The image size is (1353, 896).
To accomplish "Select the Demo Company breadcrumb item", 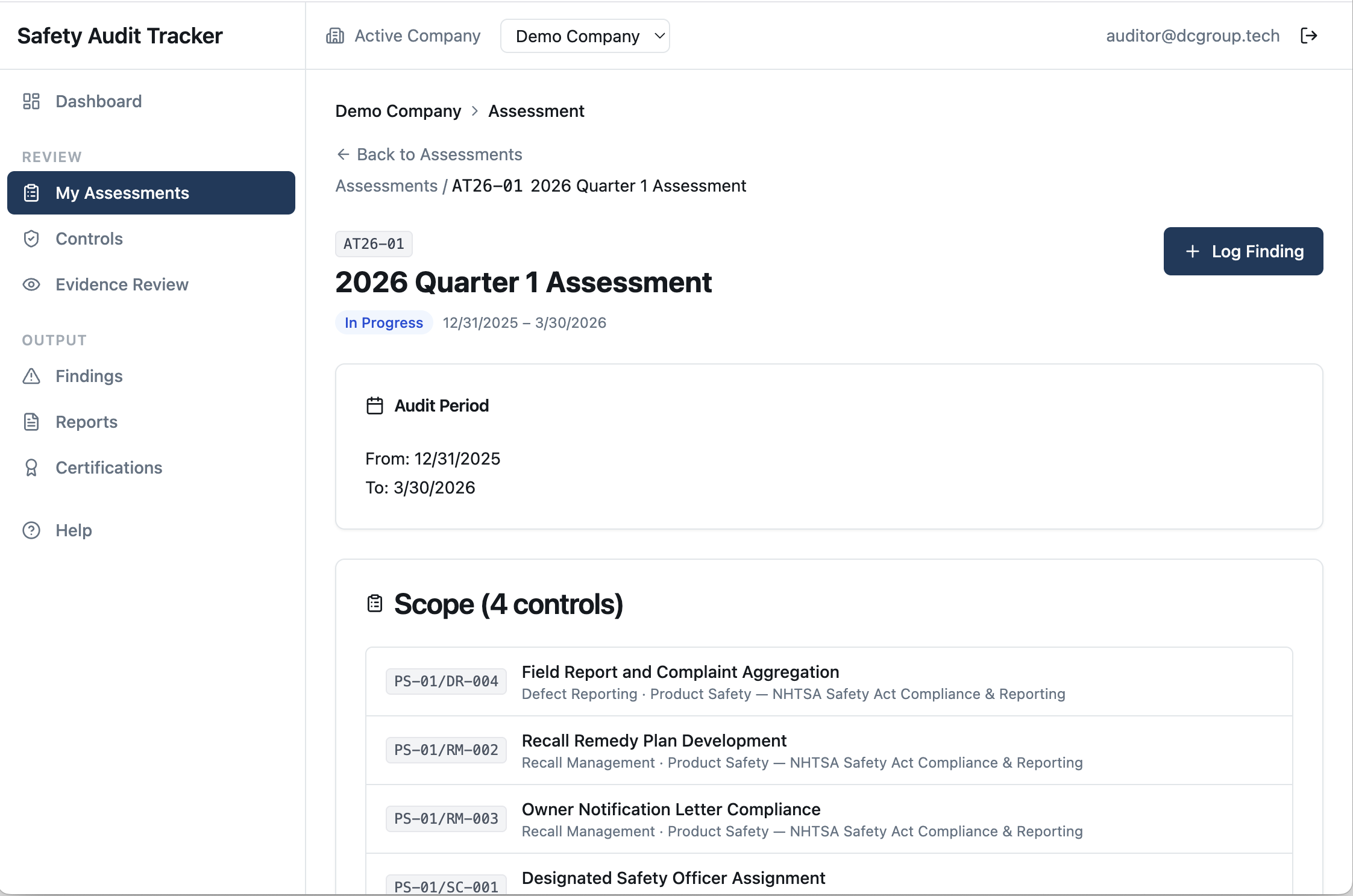I will pyautogui.click(x=398, y=111).
